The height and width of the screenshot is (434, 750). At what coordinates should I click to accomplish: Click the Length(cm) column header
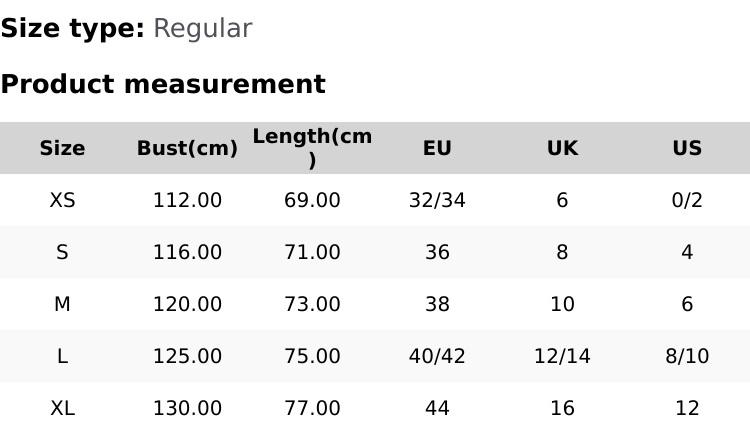[x=312, y=148]
